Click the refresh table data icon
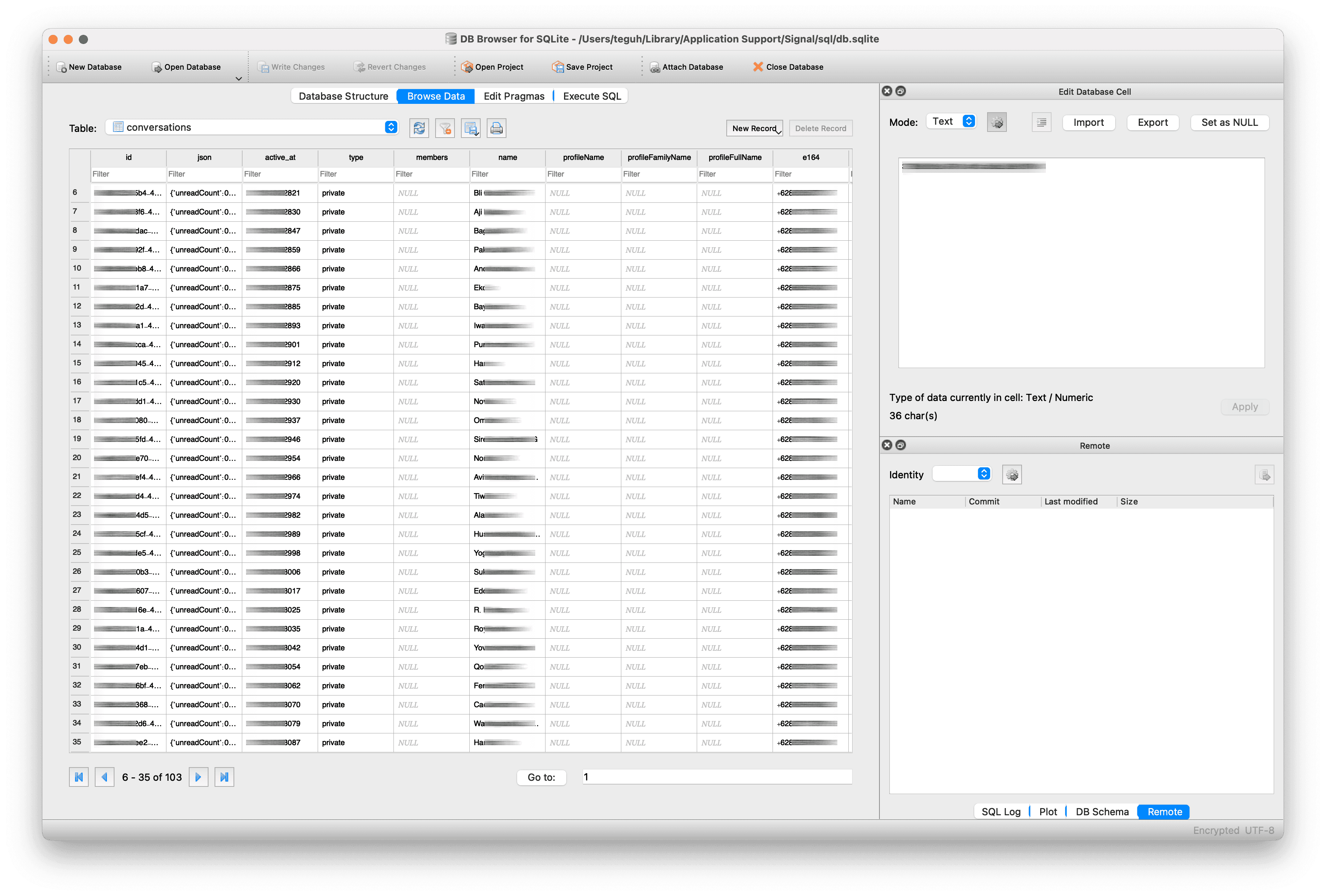The image size is (1326, 896). point(419,128)
